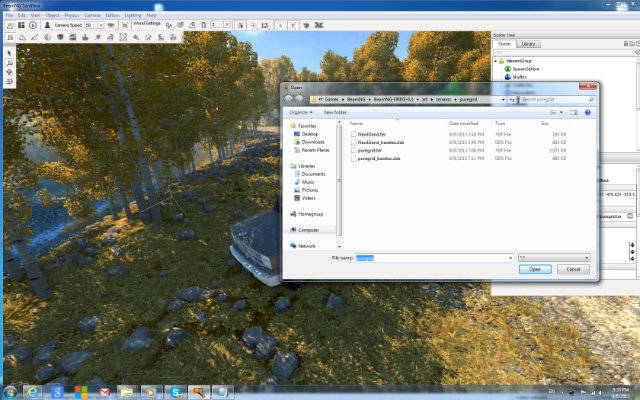Image resolution: width=640 pixels, height=400 pixels.
Task: Toggle the preview pane icon
Action: pyautogui.click(x=574, y=112)
